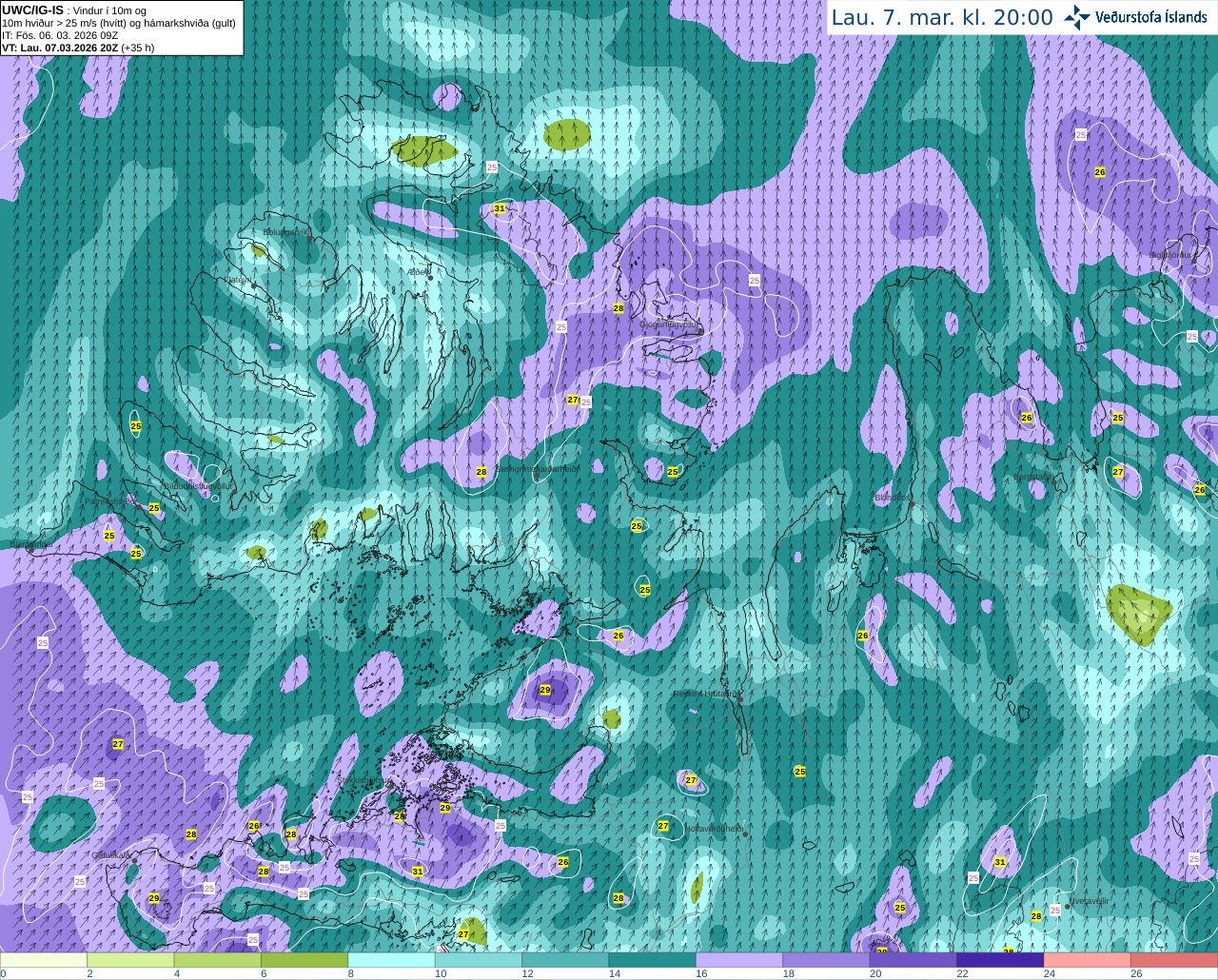Click the Bíldudalsflugvöllur station label
Screen dimensions: 1218x980
pos(198,485)
